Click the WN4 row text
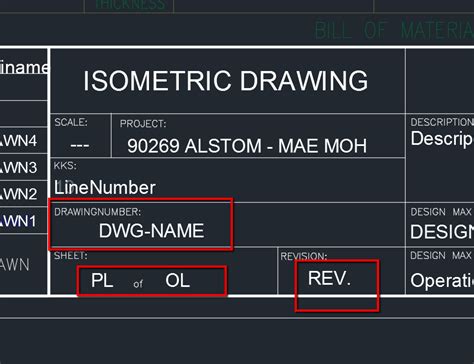The image size is (474, 364). point(19,140)
